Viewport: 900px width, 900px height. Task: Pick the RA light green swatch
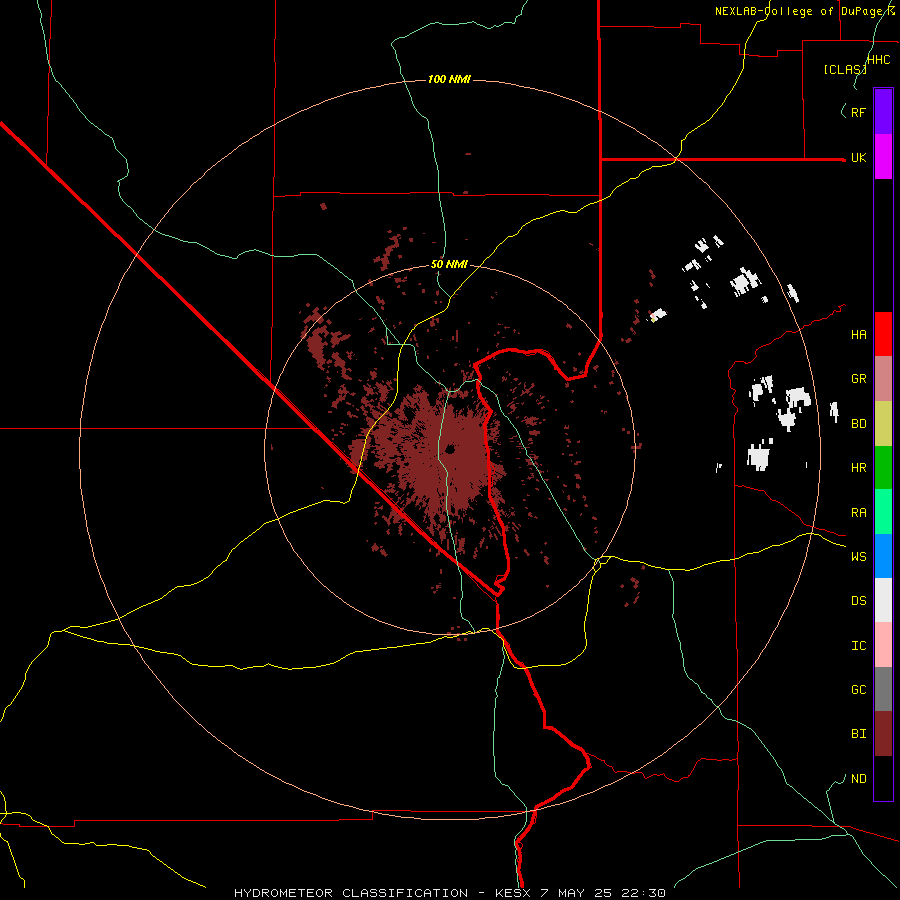pyautogui.click(x=883, y=511)
